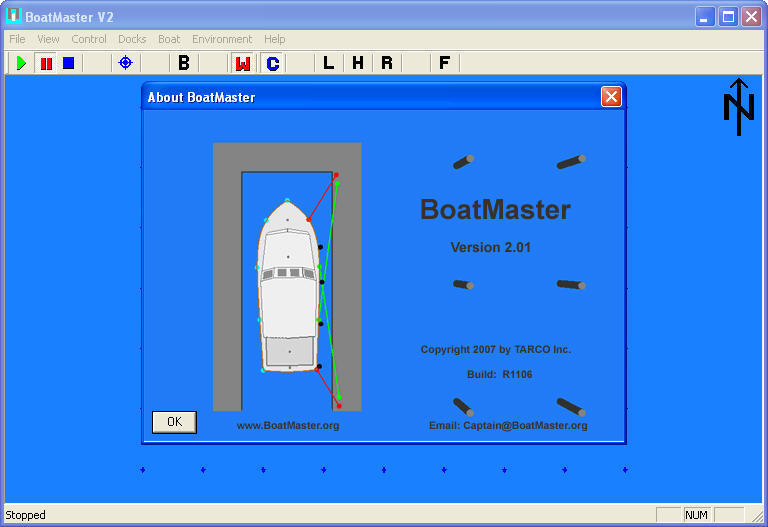Click the www.BoatMaster.org website text
Screen dimensions: 768x527
[x=288, y=426]
